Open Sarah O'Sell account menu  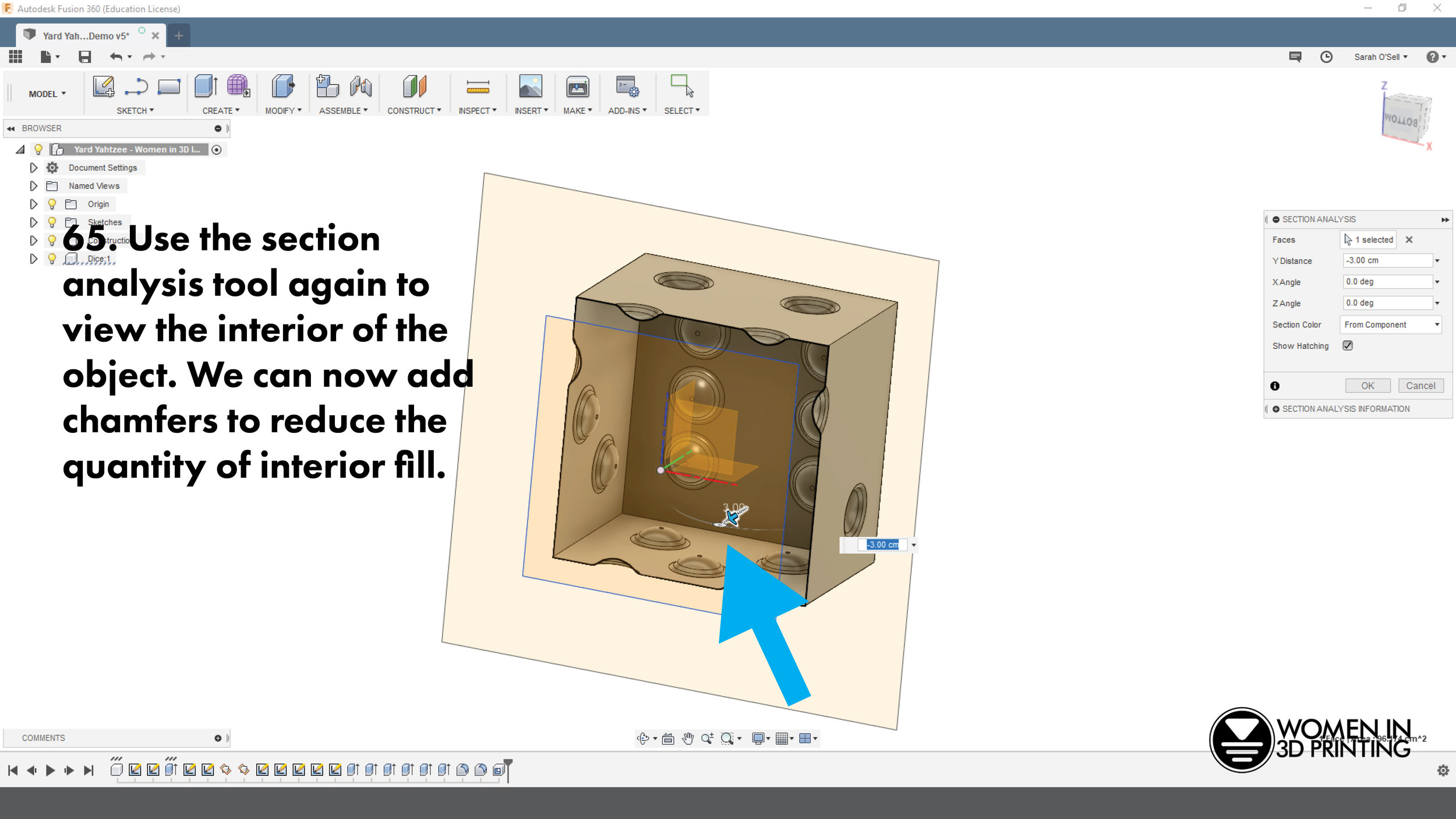pyautogui.click(x=1380, y=57)
